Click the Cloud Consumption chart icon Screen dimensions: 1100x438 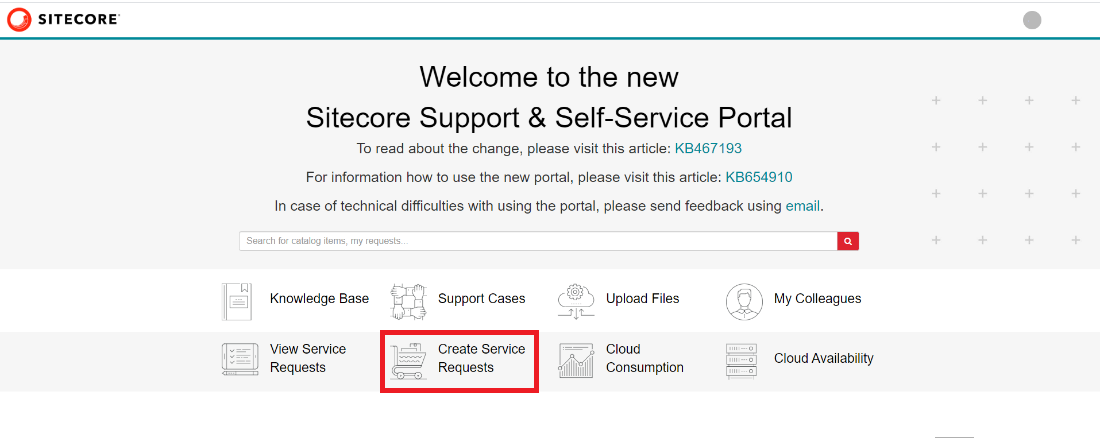[576, 360]
